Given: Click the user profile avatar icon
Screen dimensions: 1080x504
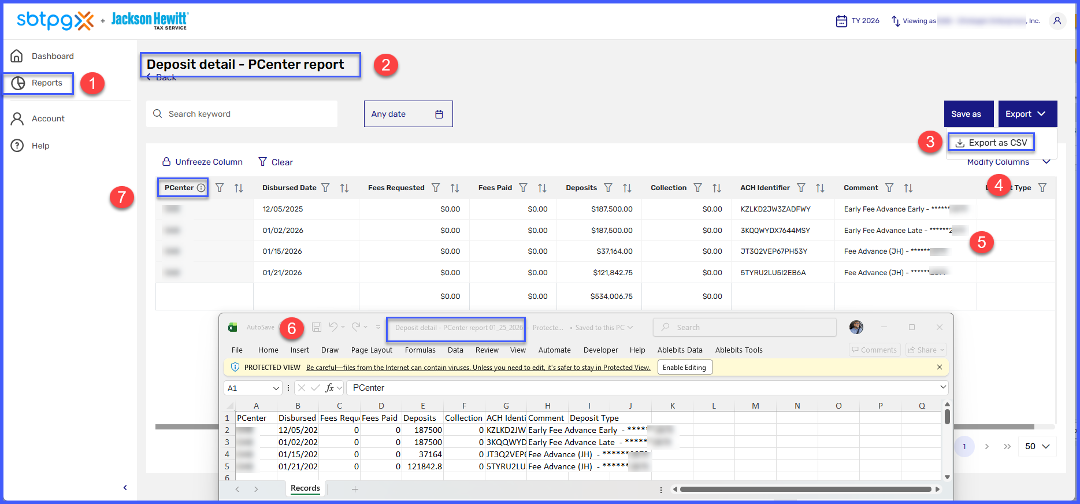Looking at the screenshot, I should click(1057, 20).
